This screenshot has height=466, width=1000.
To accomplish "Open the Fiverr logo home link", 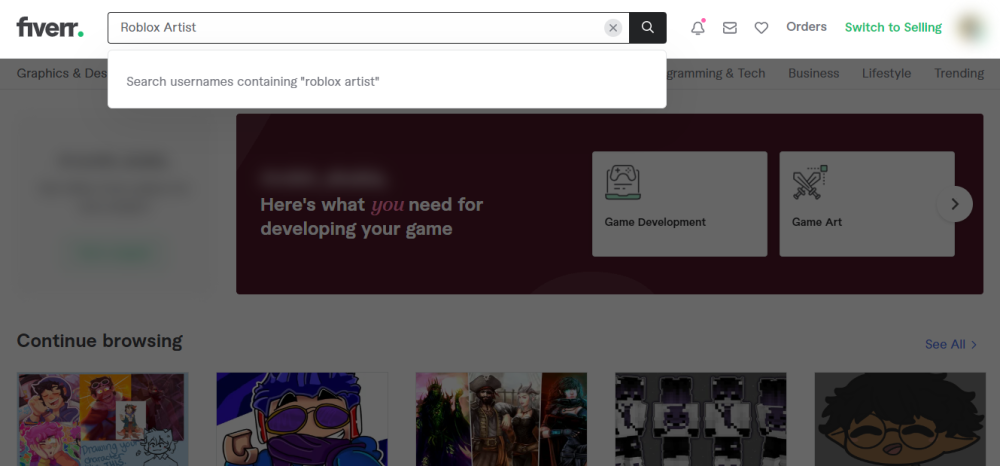I will pyautogui.click(x=50, y=27).
